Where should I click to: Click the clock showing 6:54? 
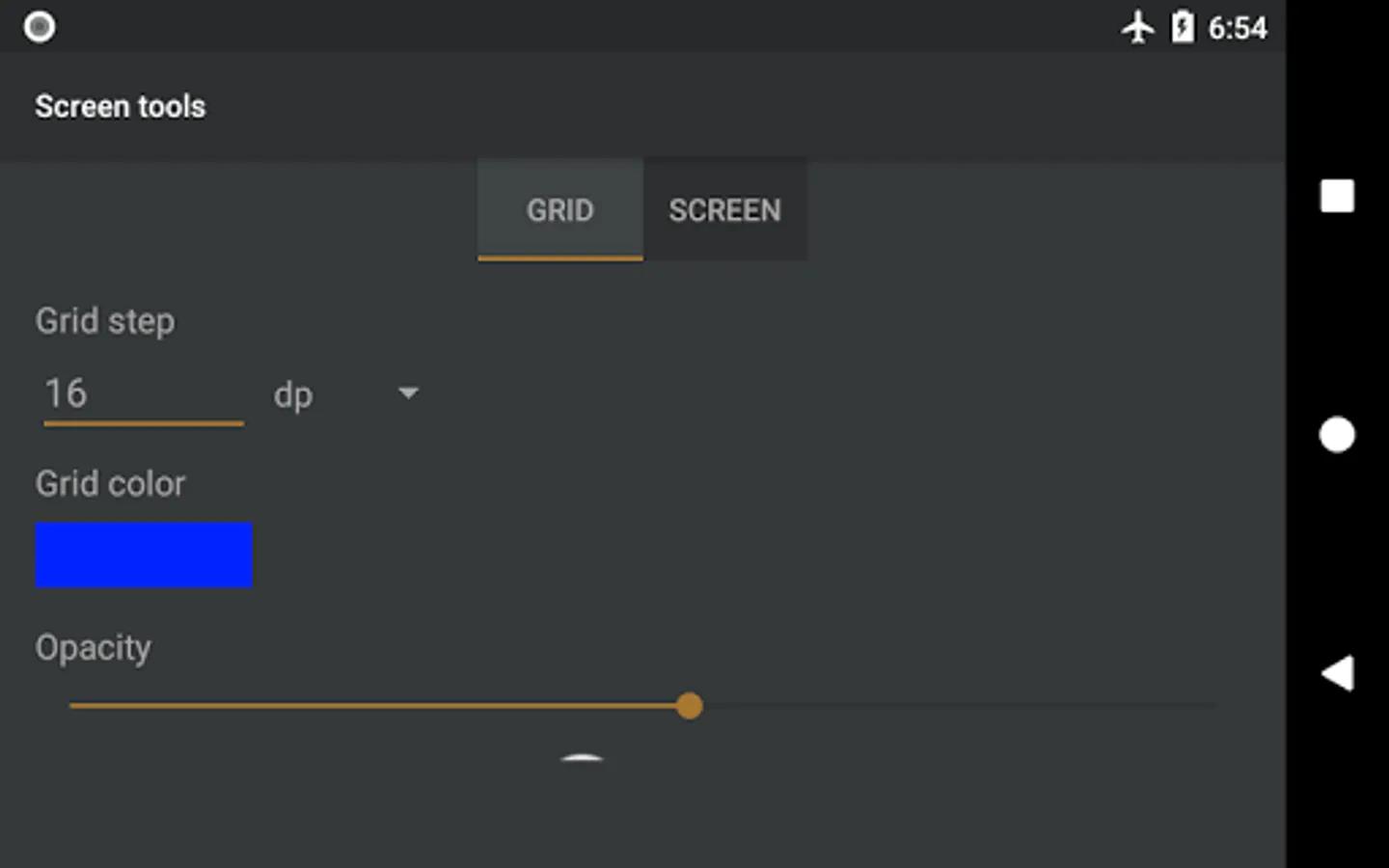1238,28
